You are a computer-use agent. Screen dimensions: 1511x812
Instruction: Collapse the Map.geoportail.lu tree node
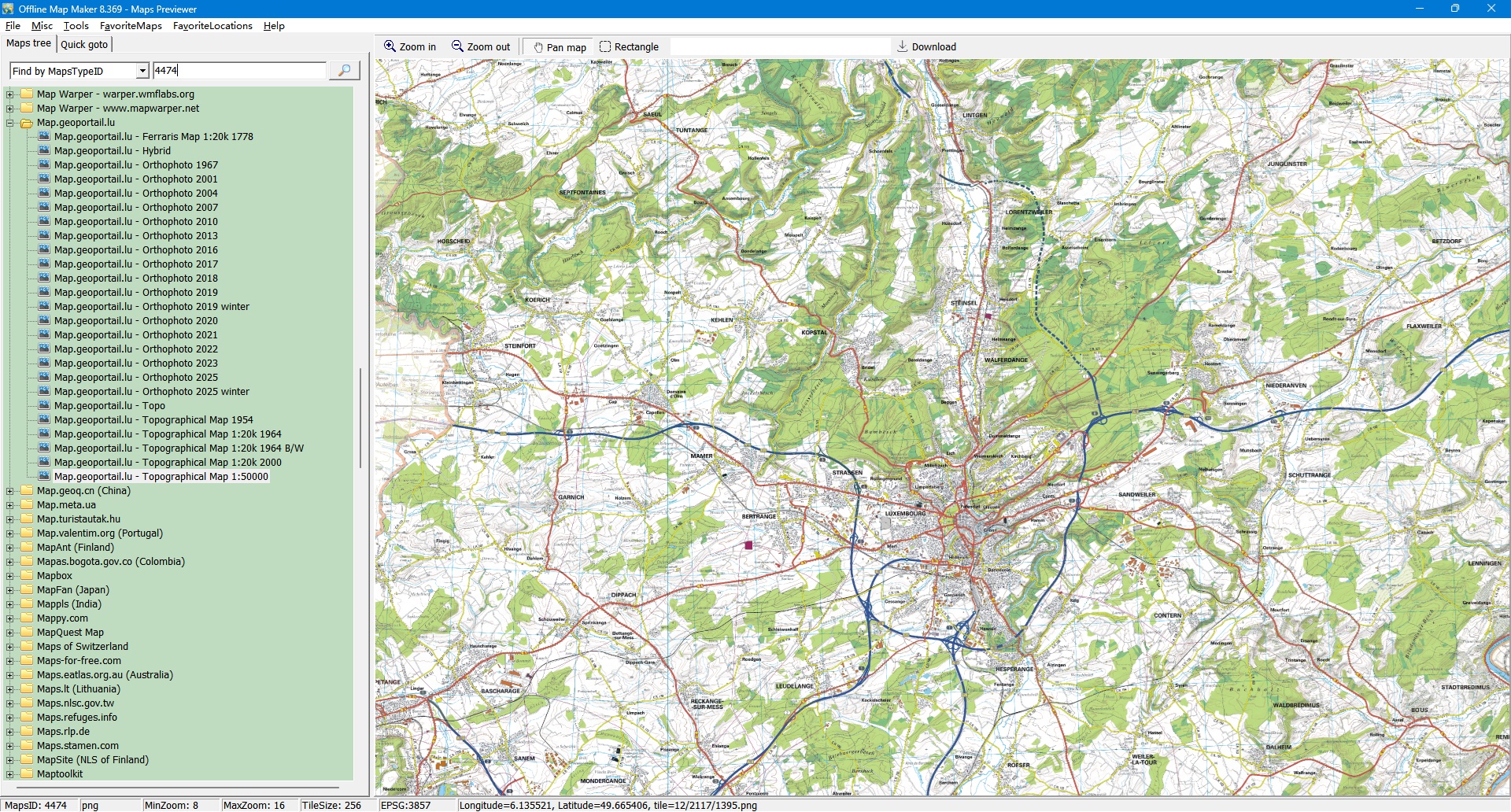tap(10, 124)
